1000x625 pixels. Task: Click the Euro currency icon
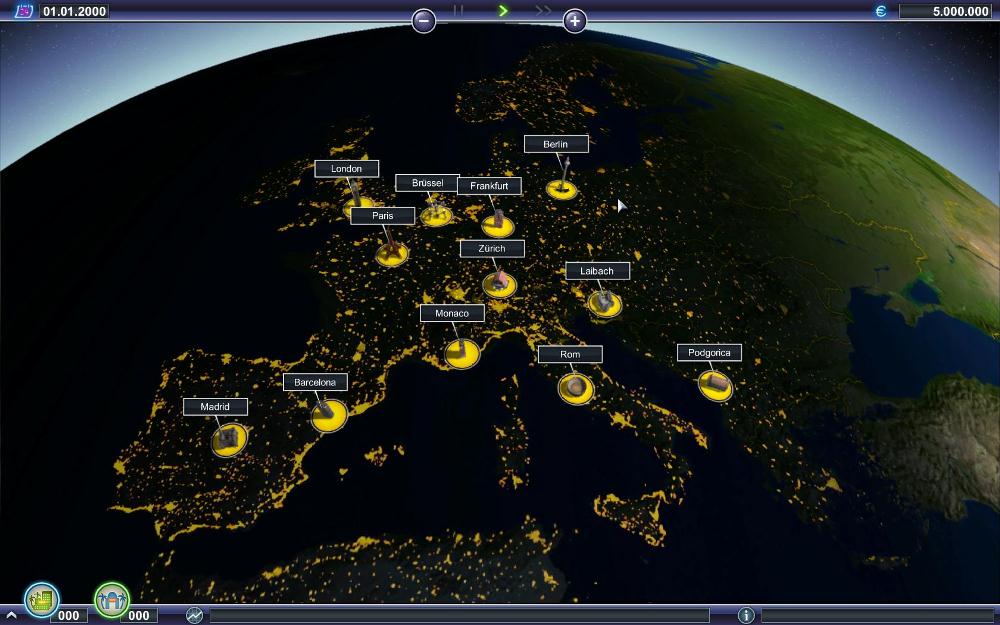[881, 12]
